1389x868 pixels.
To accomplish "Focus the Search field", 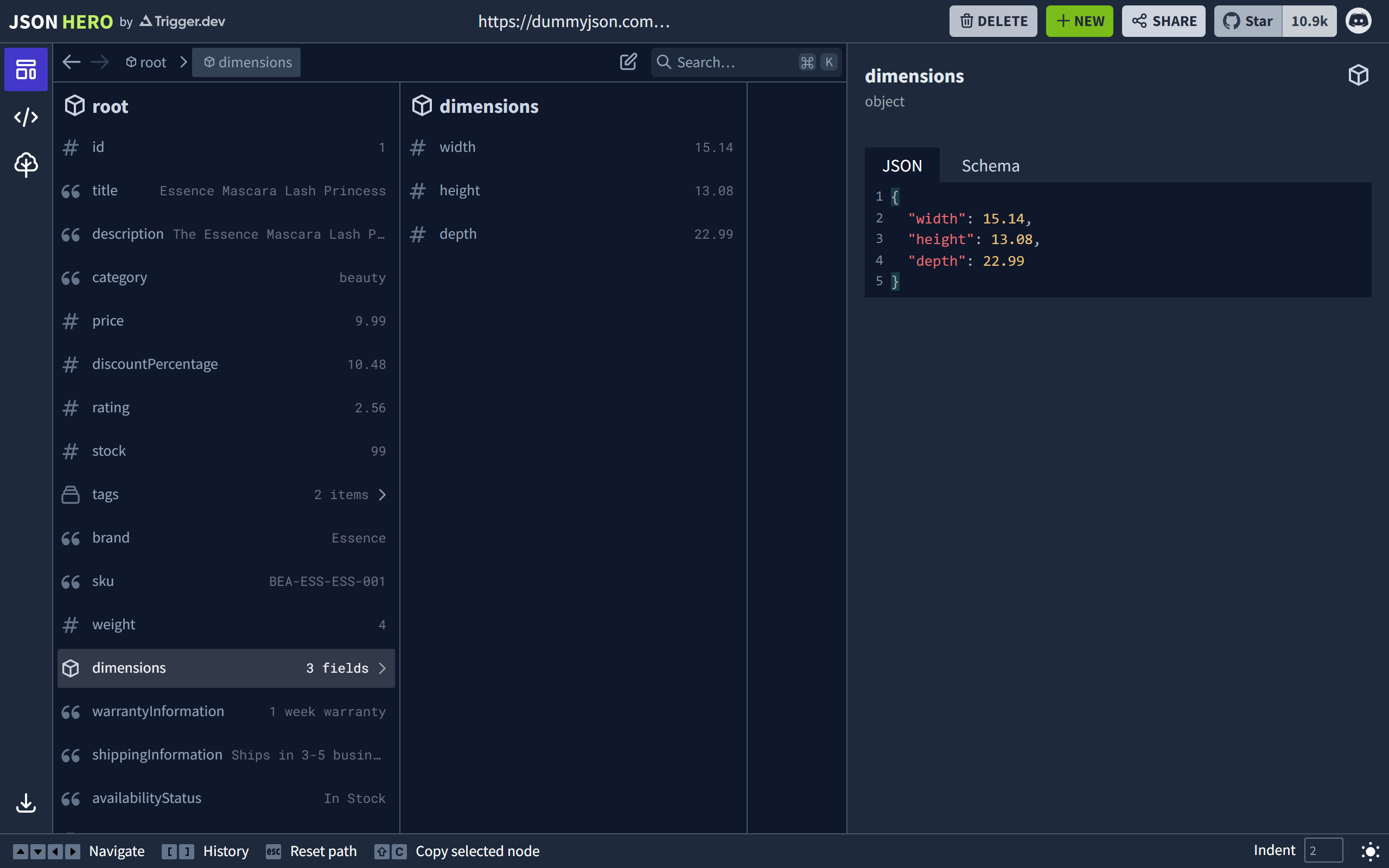I will [746, 62].
